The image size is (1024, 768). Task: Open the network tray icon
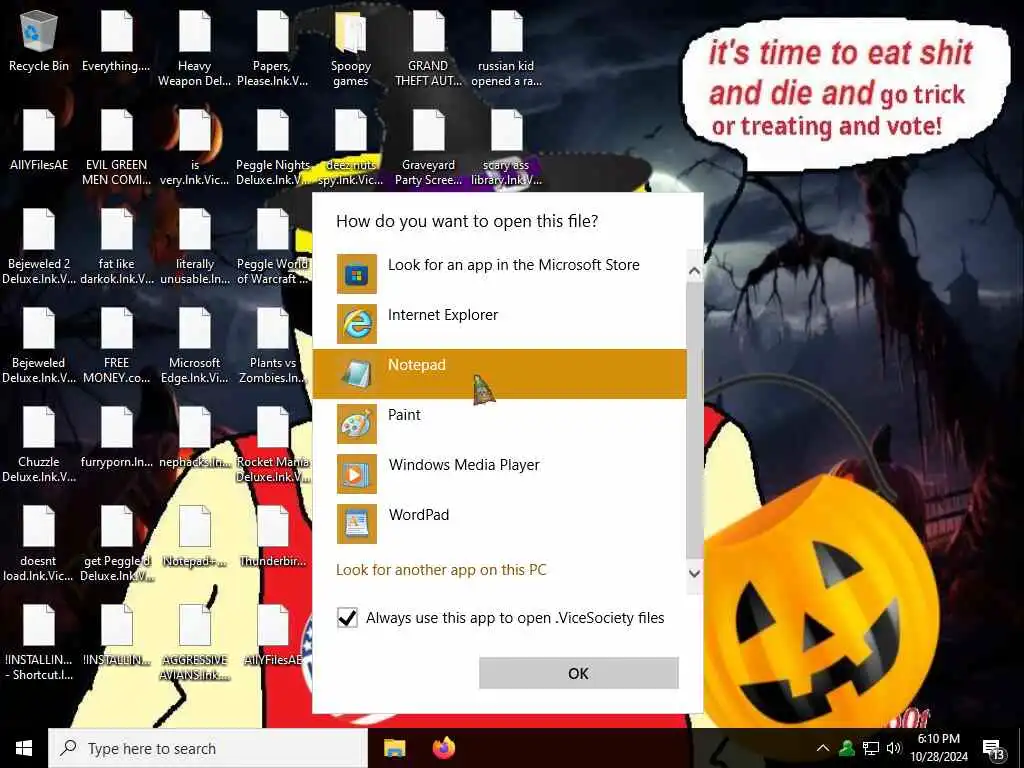tap(871, 748)
